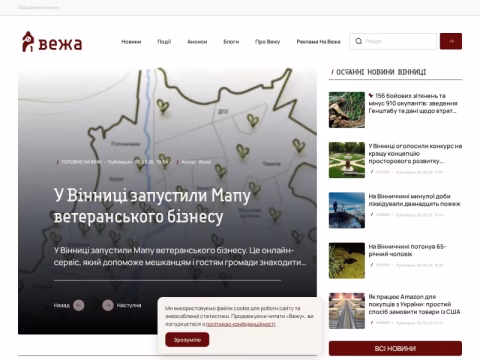Focus the Пошук search field

pyautogui.click(x=393, y=41)
